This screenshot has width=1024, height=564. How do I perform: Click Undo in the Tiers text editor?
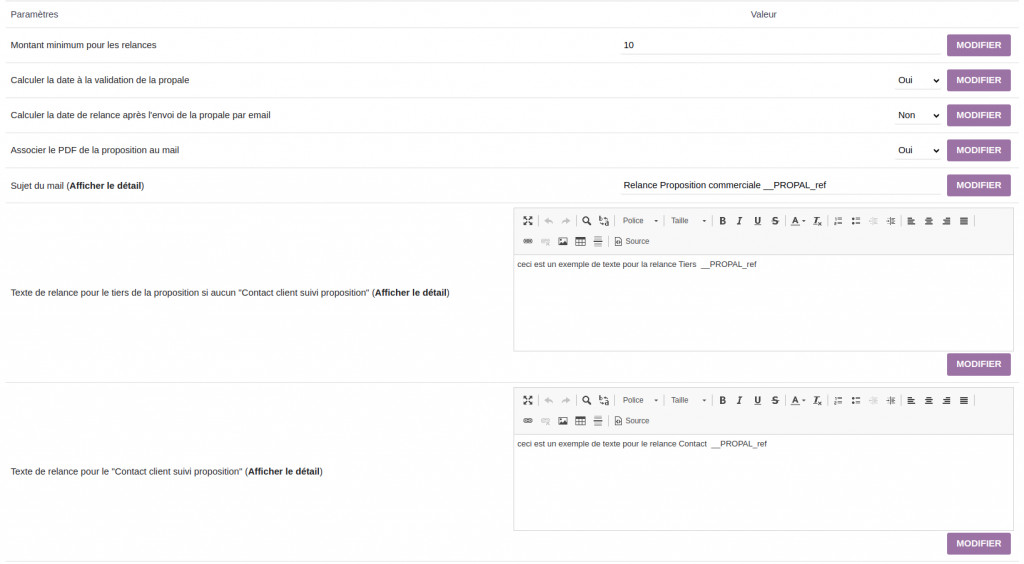[549, 221]
